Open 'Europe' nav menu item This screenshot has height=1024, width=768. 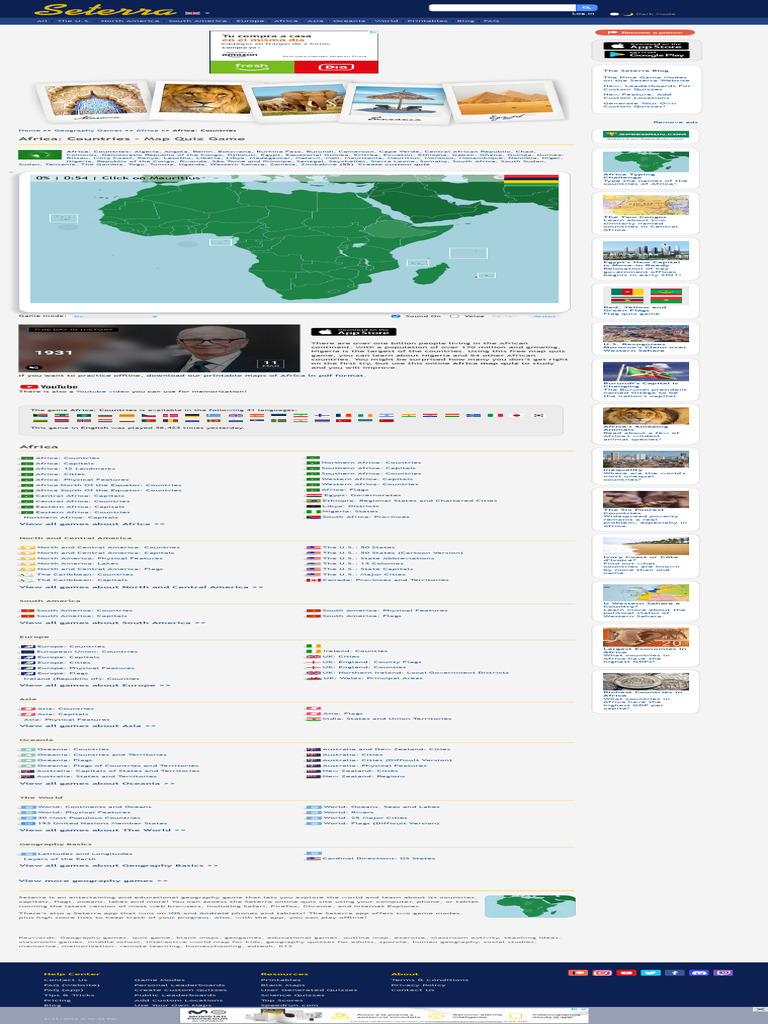(250, 21)
